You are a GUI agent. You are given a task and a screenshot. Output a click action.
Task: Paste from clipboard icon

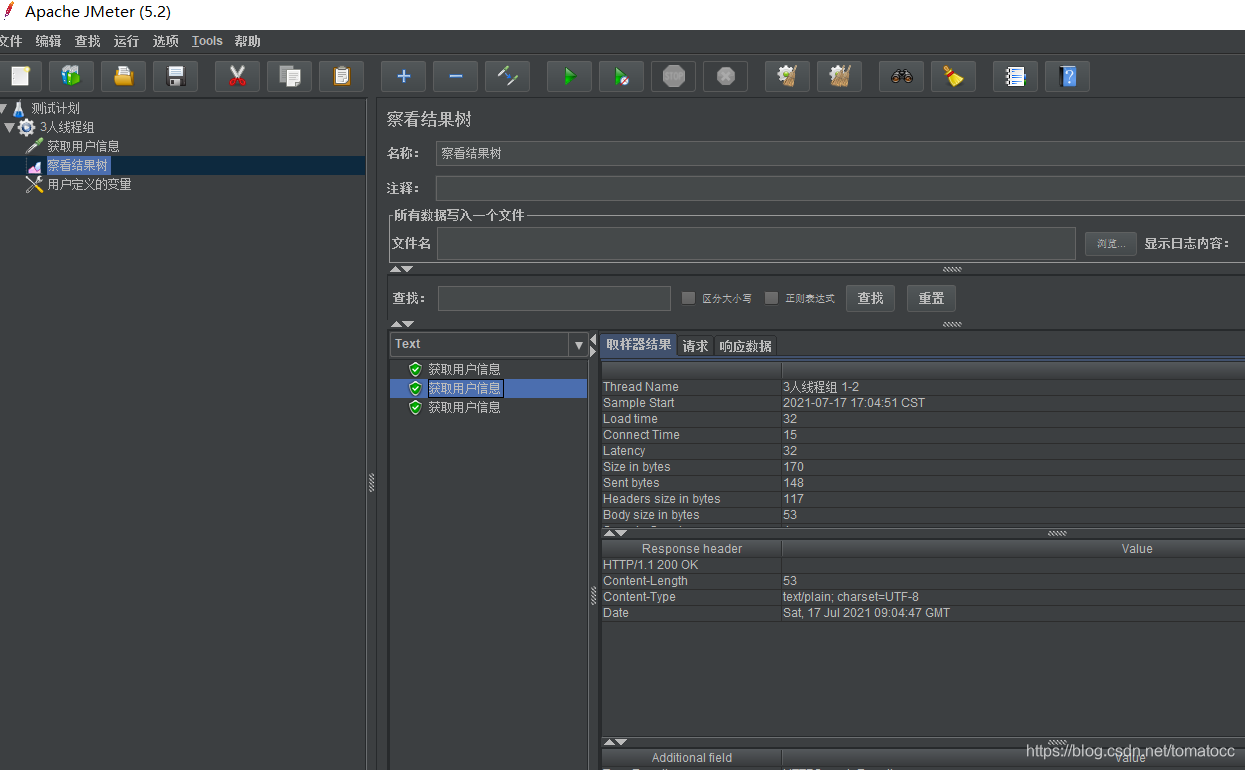341,76
